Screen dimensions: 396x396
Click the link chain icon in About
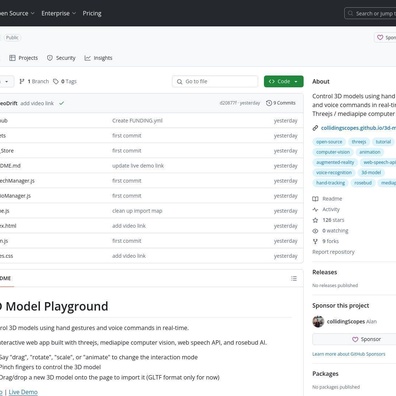315,128
